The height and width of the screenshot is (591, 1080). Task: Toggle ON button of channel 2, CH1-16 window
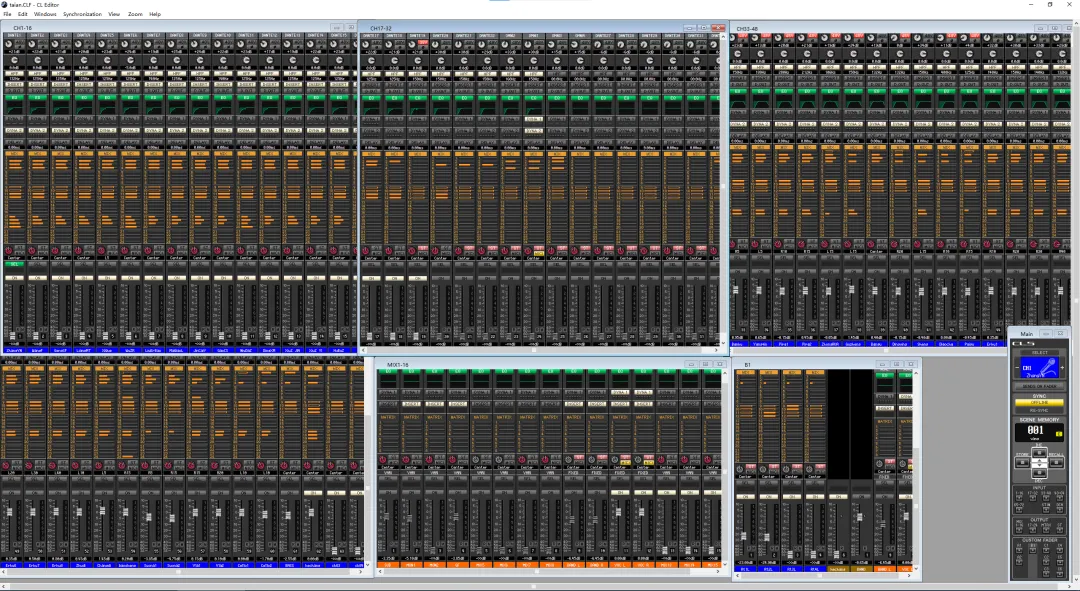coord(38,278)
